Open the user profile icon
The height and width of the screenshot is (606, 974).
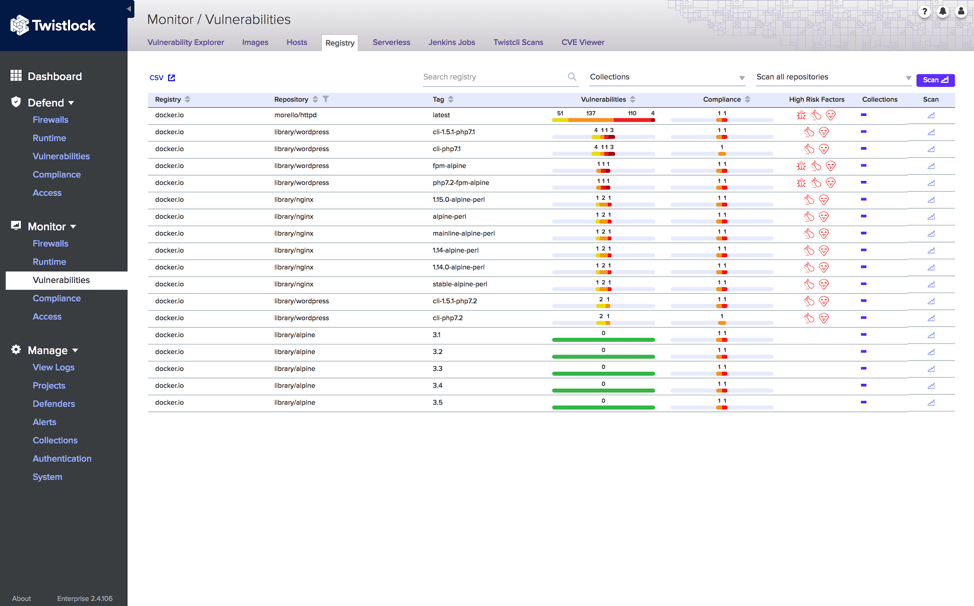point(961,12)
